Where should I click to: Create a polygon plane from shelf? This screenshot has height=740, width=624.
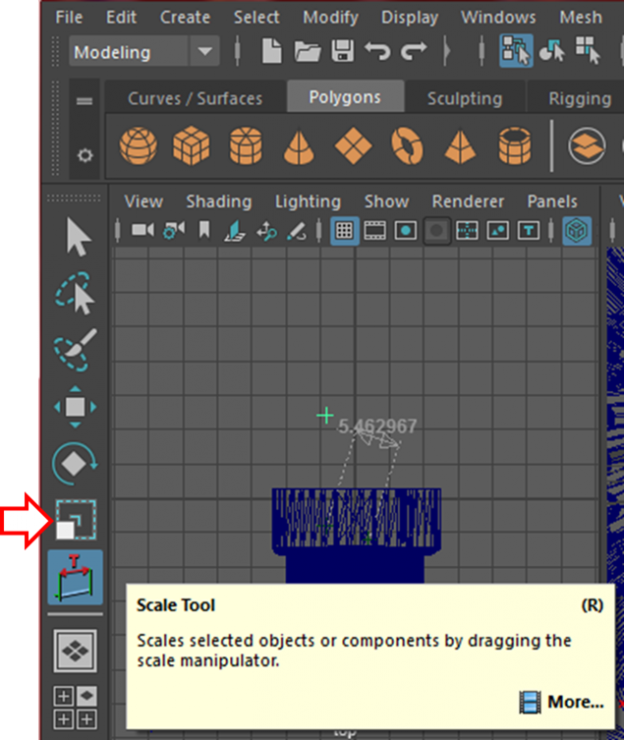(x=353, y=146)
